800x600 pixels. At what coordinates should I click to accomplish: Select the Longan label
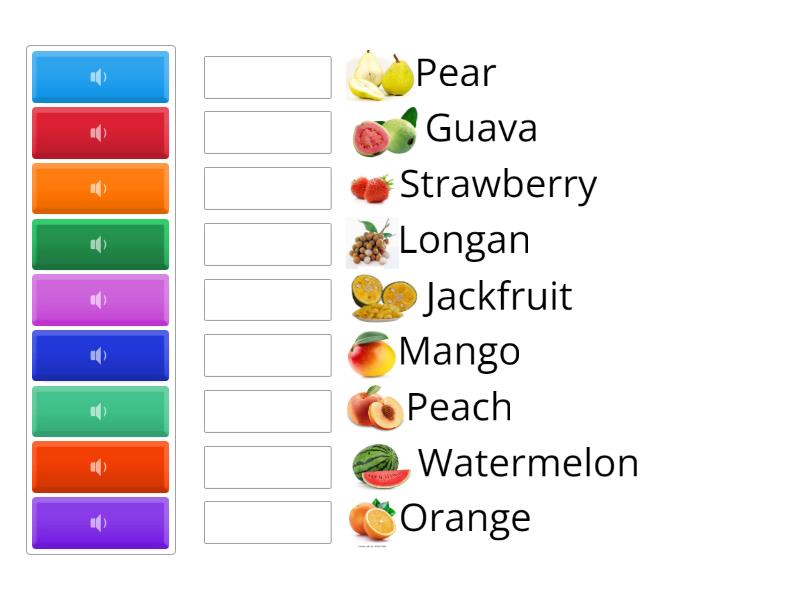coord(464,240)
